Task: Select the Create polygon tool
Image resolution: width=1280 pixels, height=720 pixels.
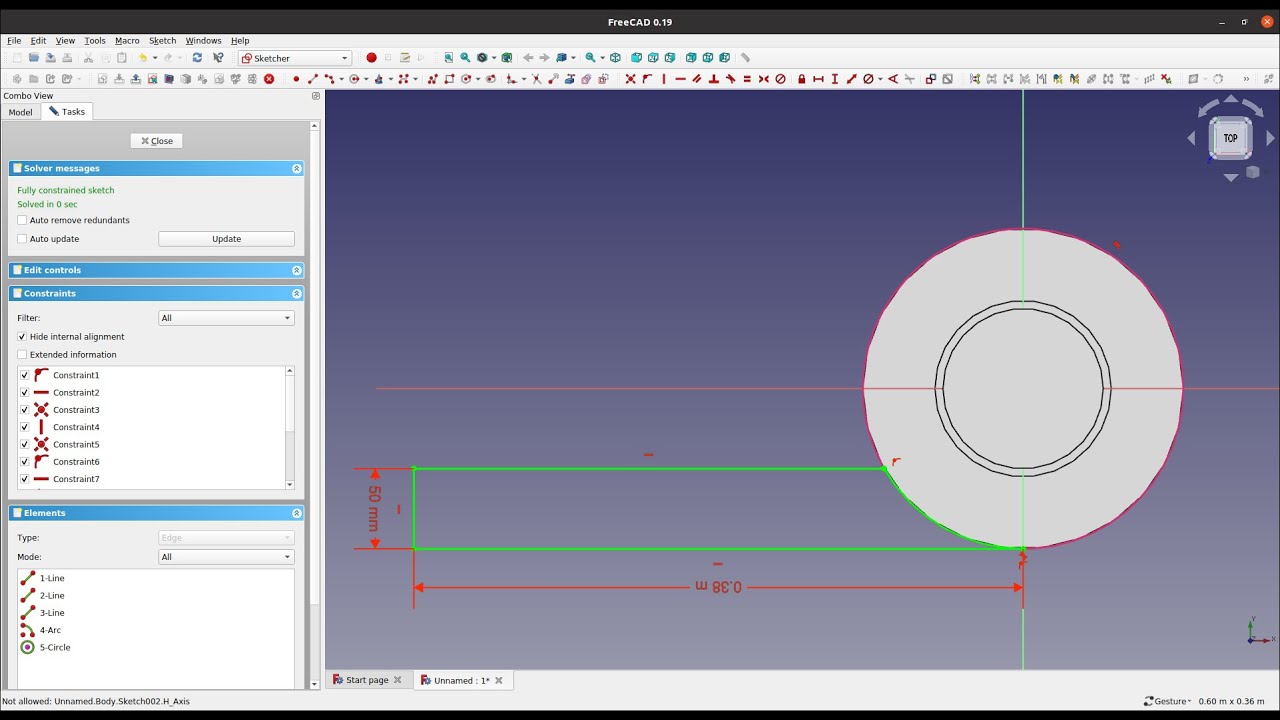Action: 466,79
